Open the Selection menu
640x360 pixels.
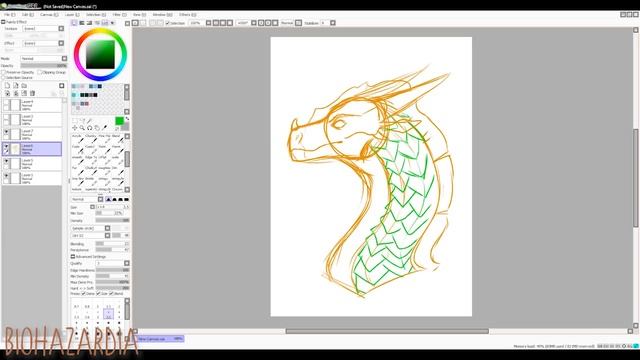pos(95,15)
